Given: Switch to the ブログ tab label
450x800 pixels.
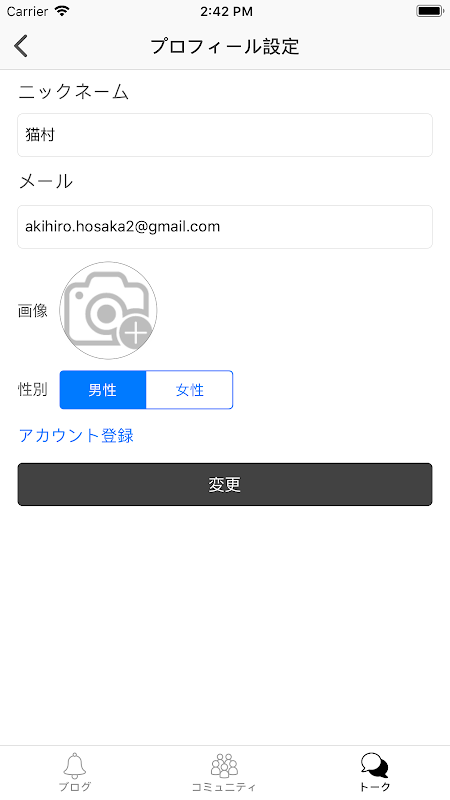Looking at the screenshot, I should (x=75, y=787).
